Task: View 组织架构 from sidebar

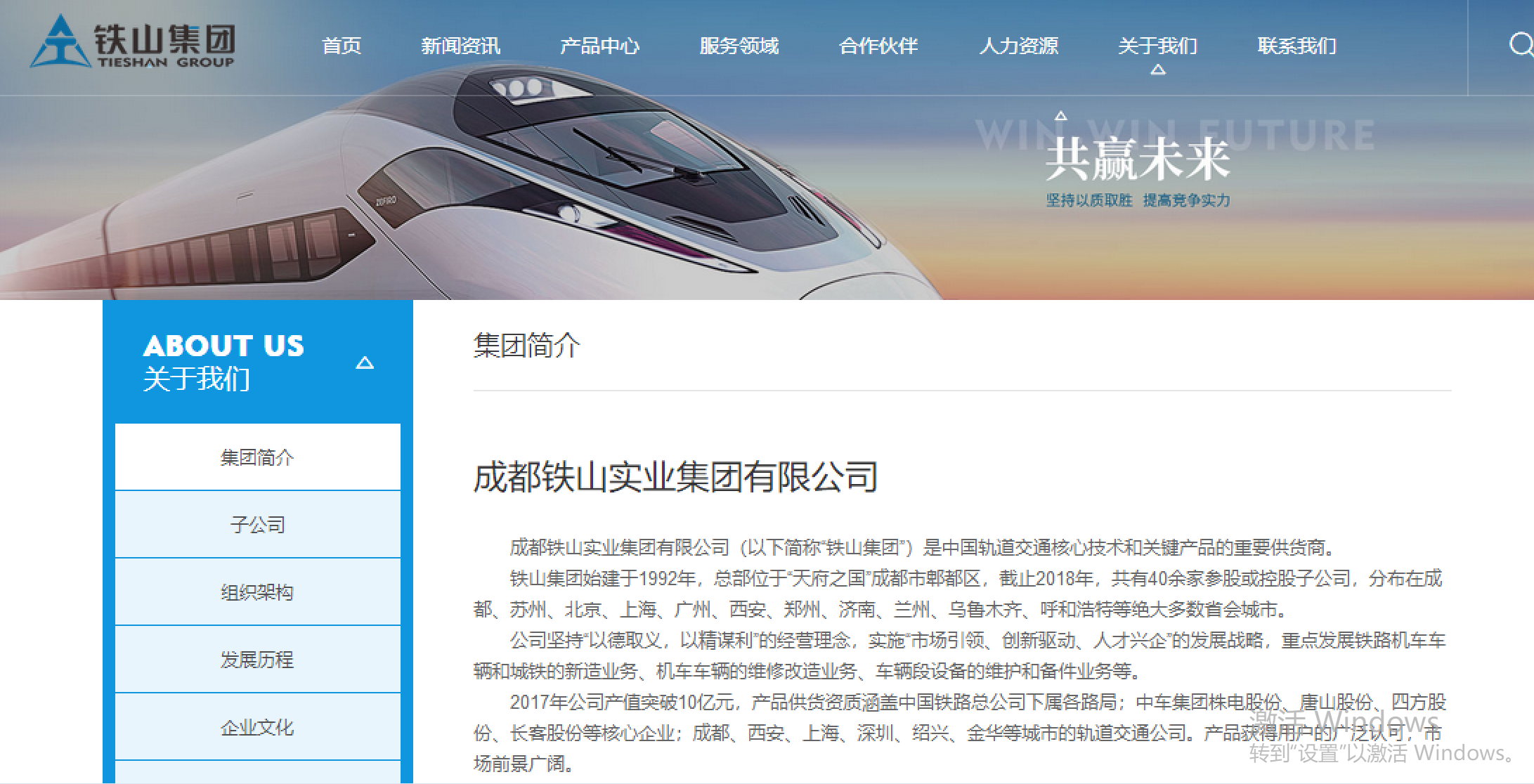Action: (x=257, y=592)
